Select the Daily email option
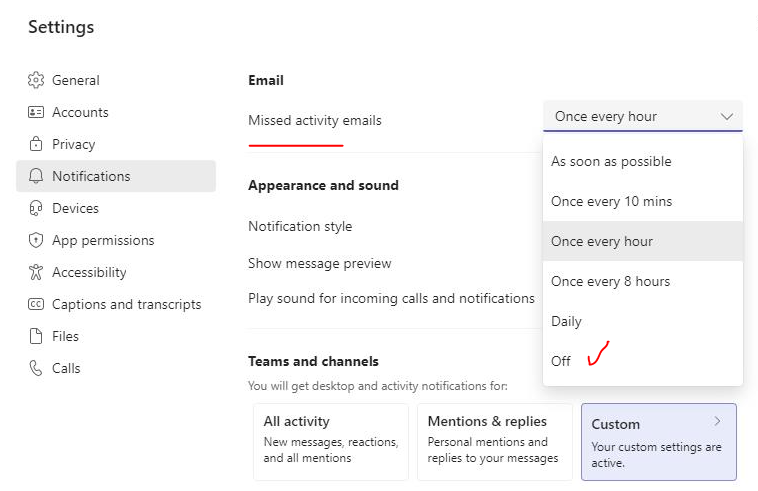The width and height of the screenshot is (758, 491). tap(643, 321)
